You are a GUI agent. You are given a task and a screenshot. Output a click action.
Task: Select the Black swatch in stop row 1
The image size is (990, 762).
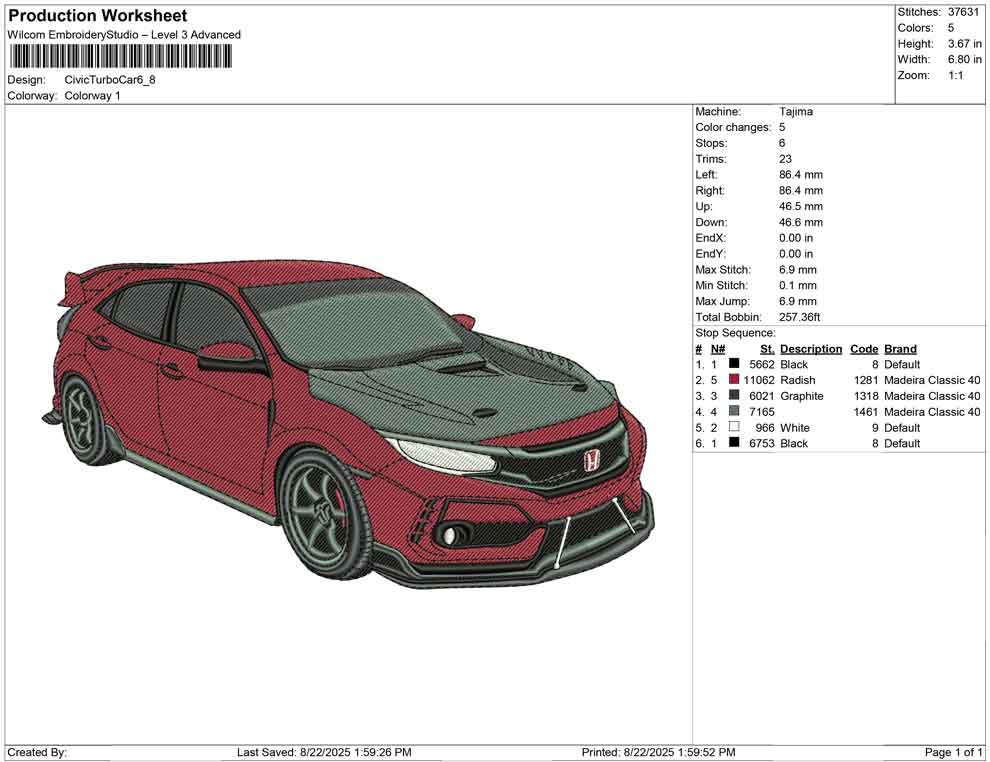[734, 365]
